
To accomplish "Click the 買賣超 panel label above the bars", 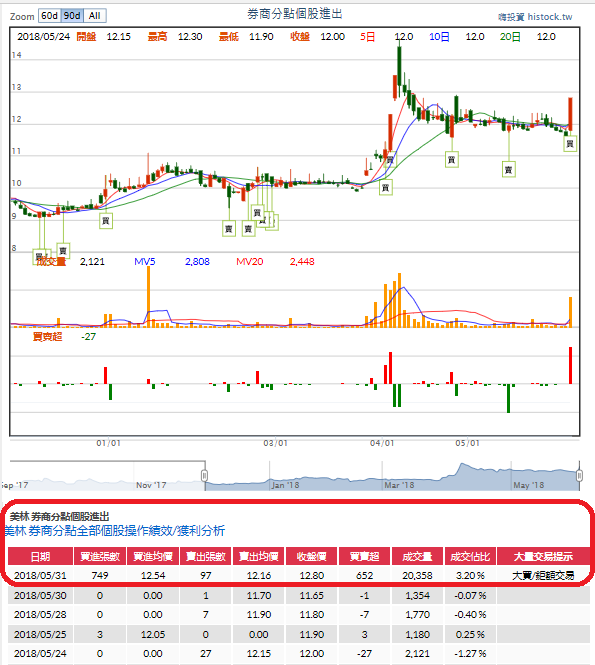I will [47, 337].
